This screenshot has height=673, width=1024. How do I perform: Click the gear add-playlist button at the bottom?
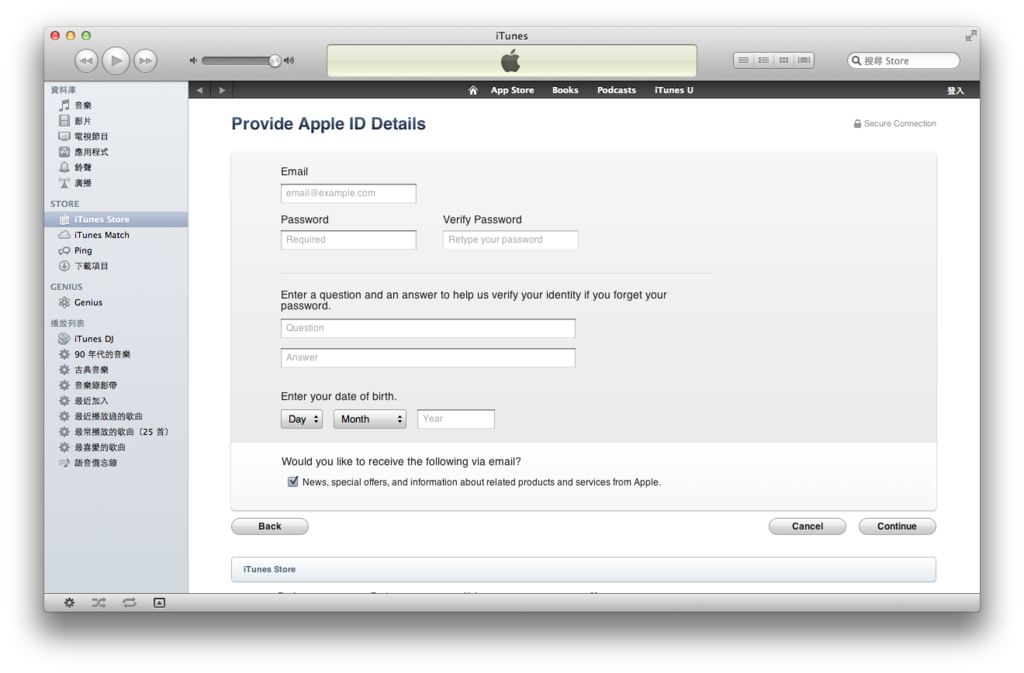coord(69,603)
